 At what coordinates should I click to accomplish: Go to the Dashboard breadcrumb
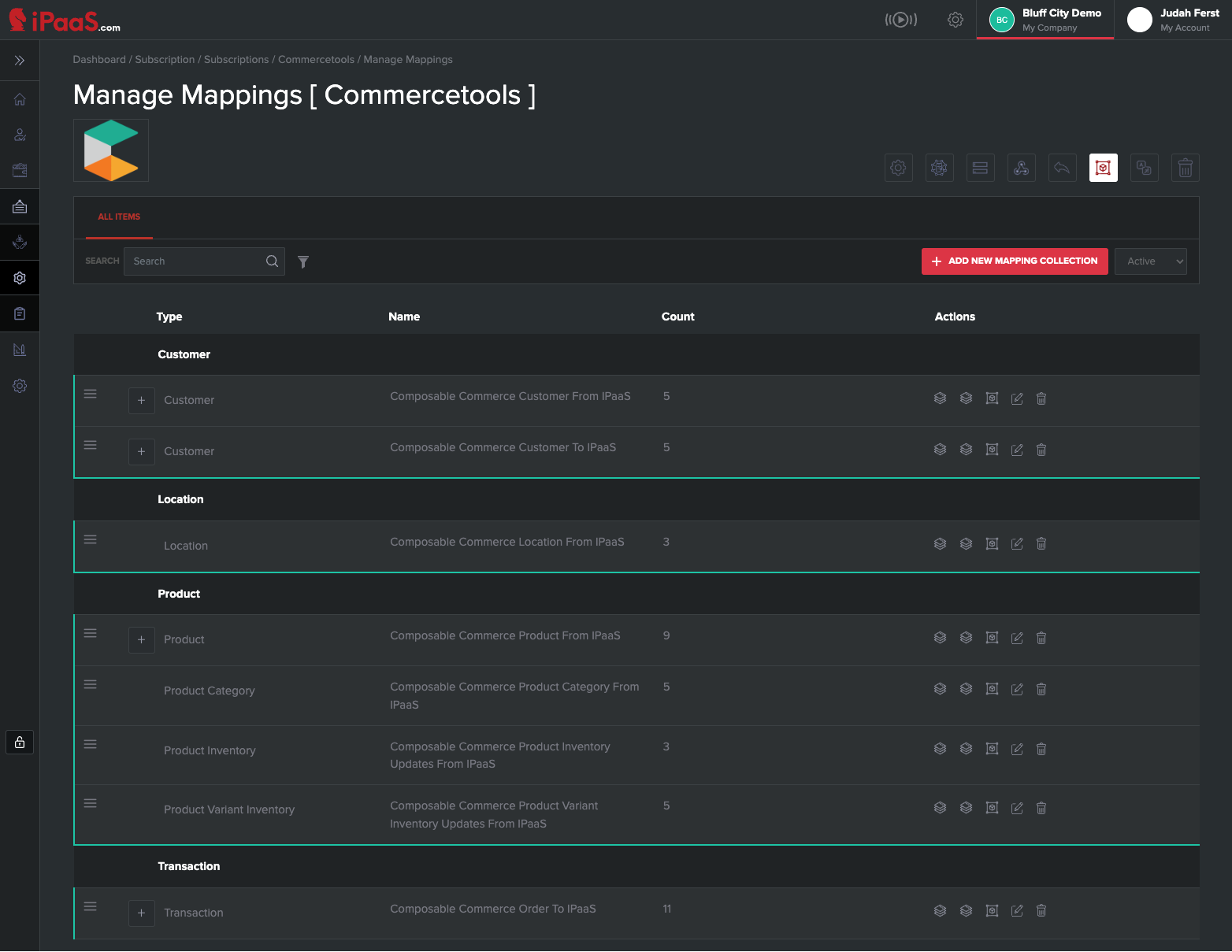point(99,60)
